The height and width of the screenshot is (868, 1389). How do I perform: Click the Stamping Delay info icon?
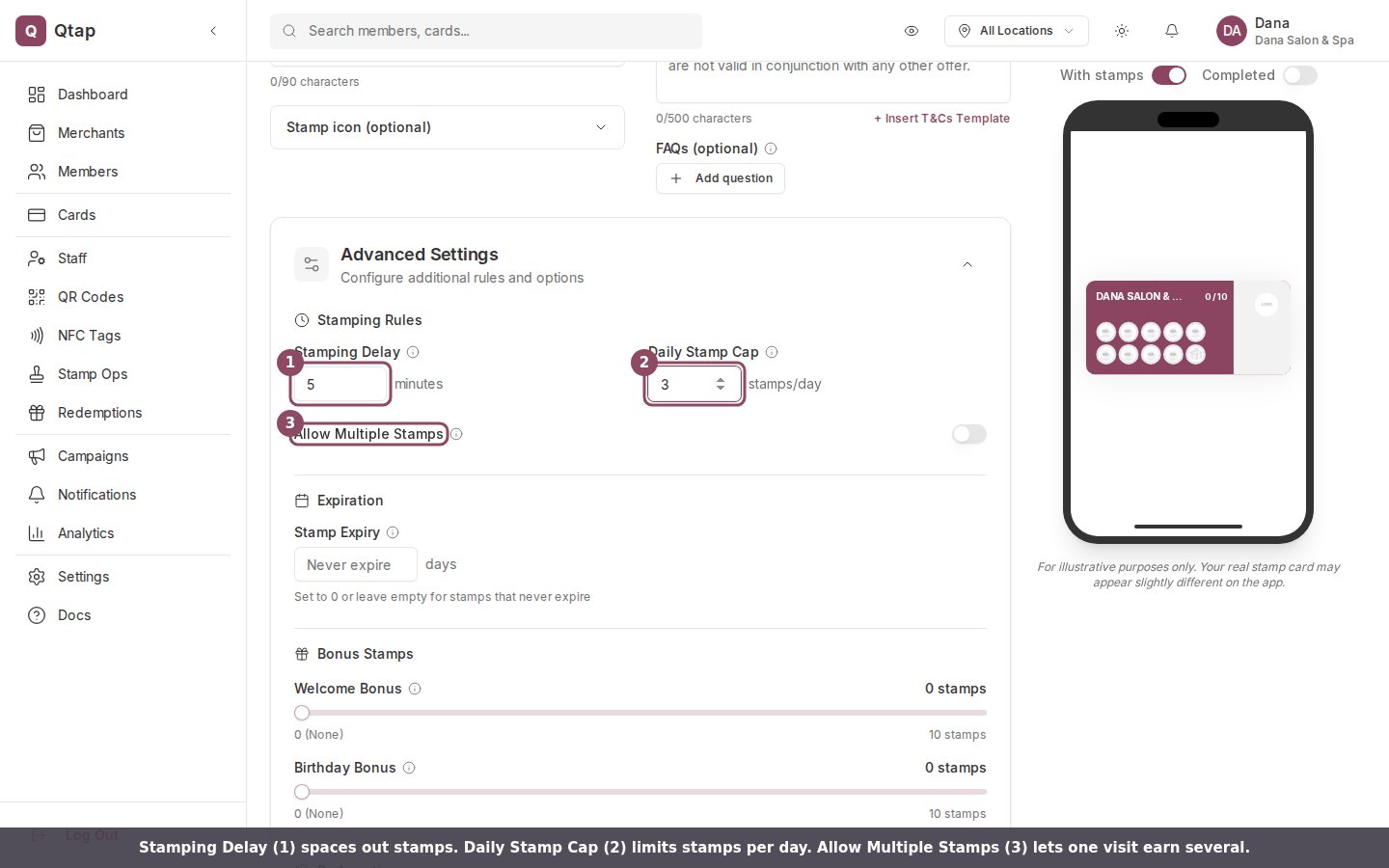(x=413, y=352)
